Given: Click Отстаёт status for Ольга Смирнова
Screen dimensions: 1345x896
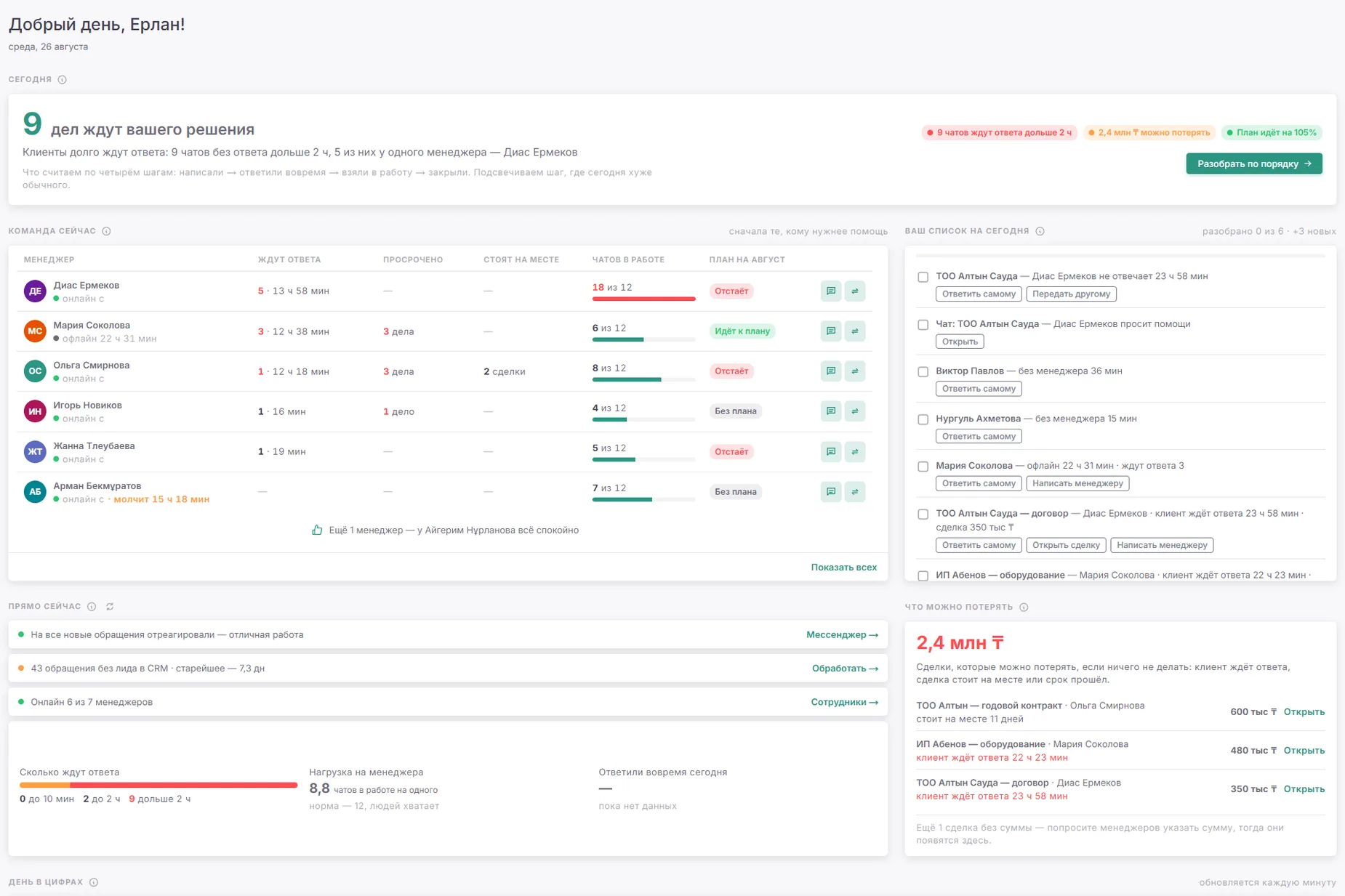Looking at the screenshot, I should pos(731,371).
